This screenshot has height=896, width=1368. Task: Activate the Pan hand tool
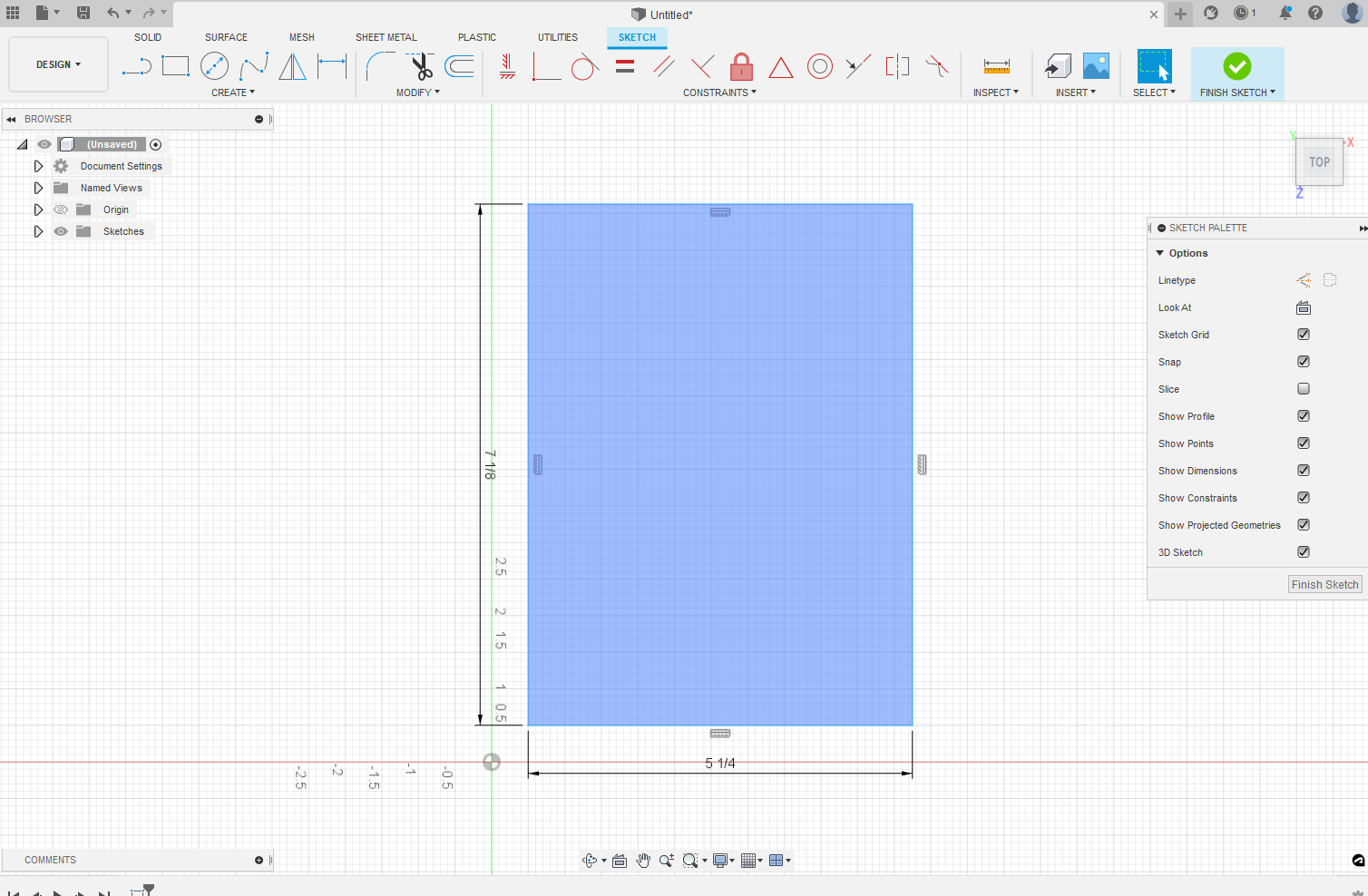643,860
